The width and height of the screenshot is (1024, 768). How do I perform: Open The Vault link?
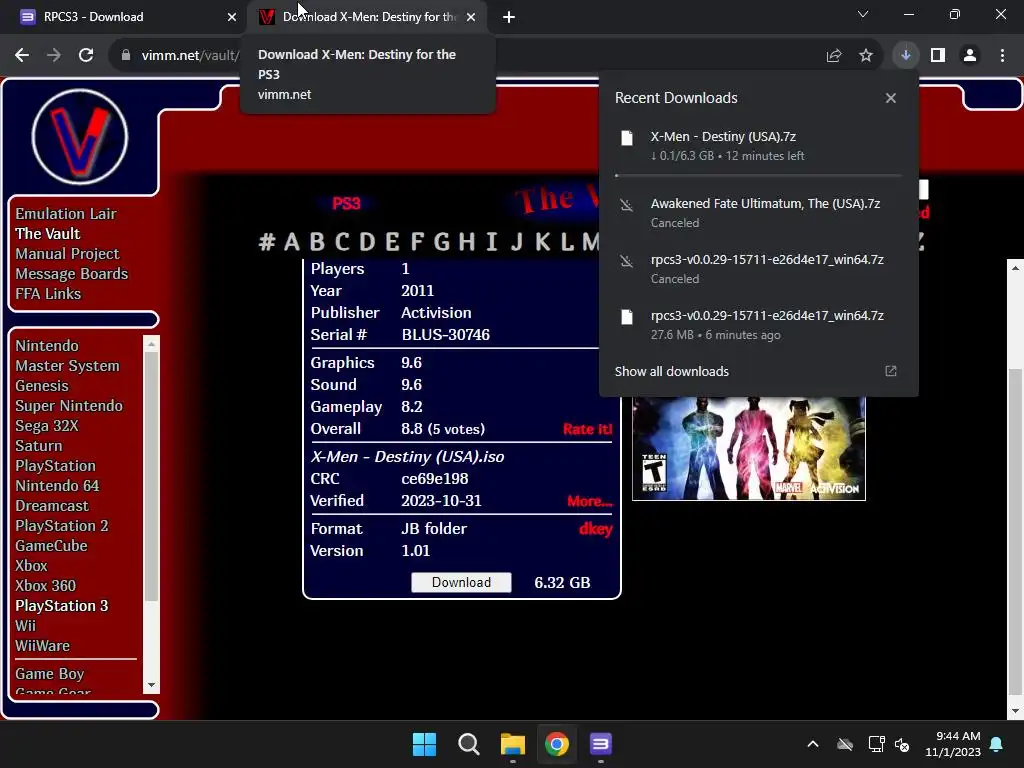[48, 234]
